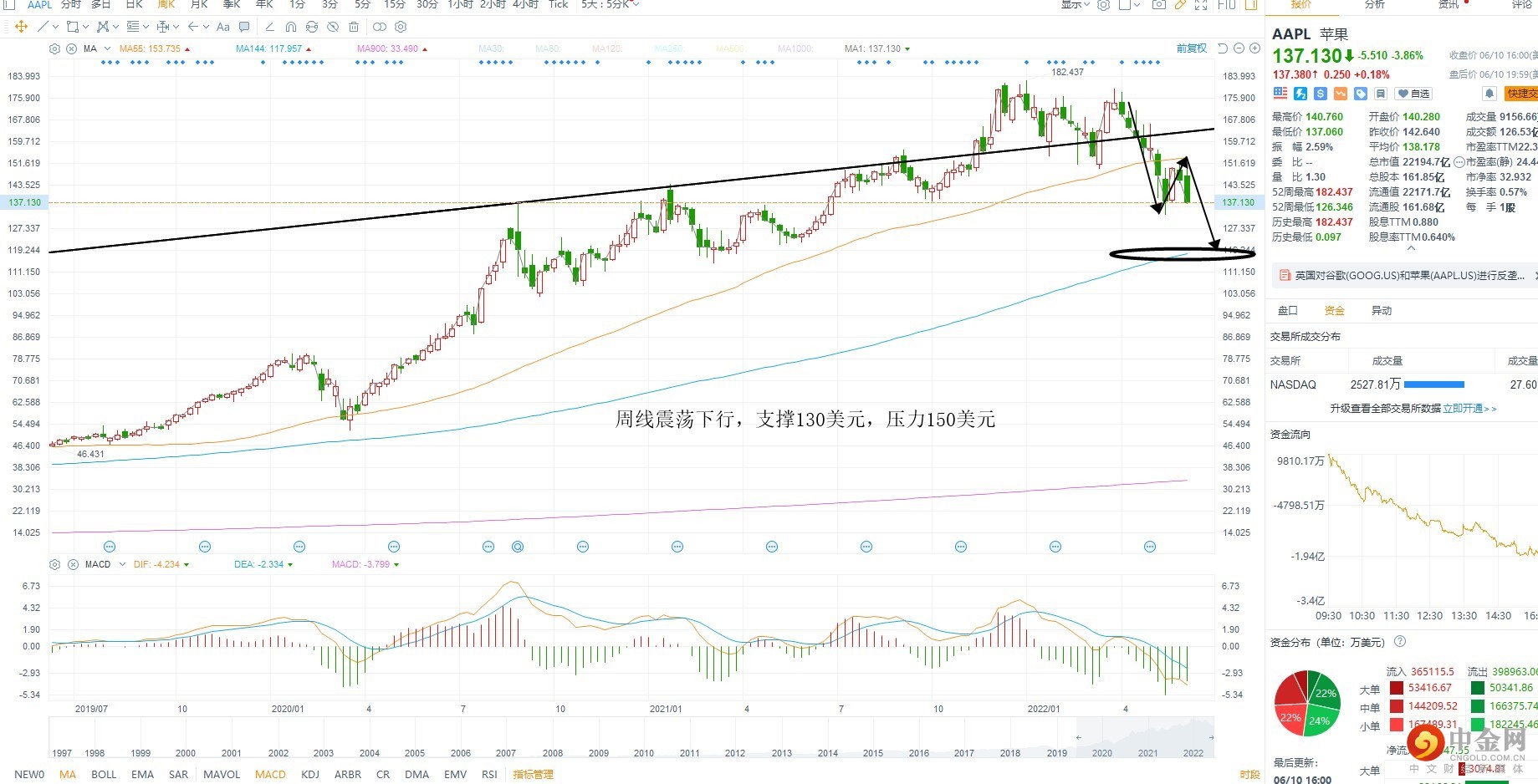The height and width of the screenshot is (784, 1538).
Task: Click the 2020 timeline range navigator
Action: (x=1102, y=752)
